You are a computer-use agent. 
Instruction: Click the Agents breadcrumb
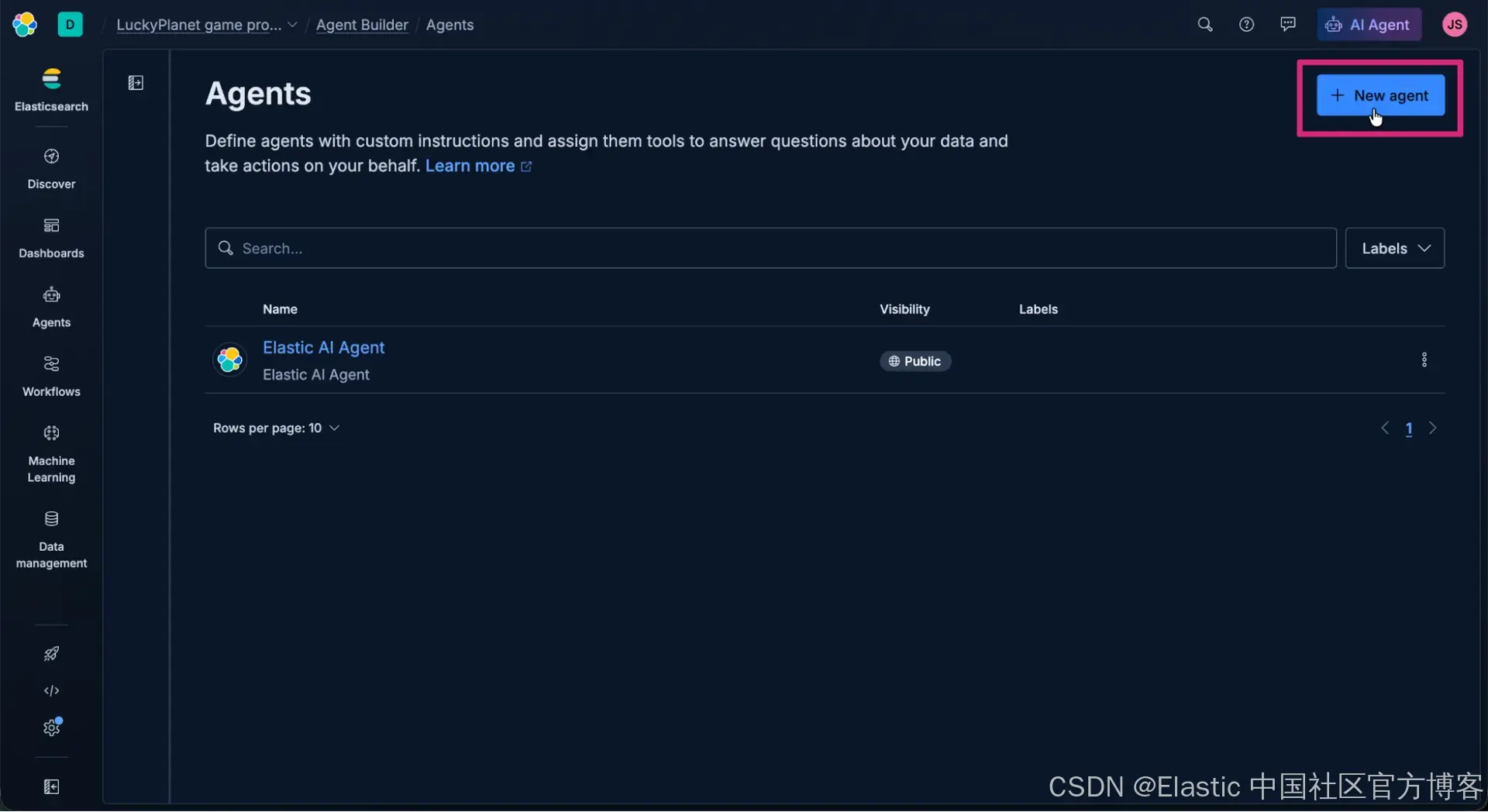449,25
